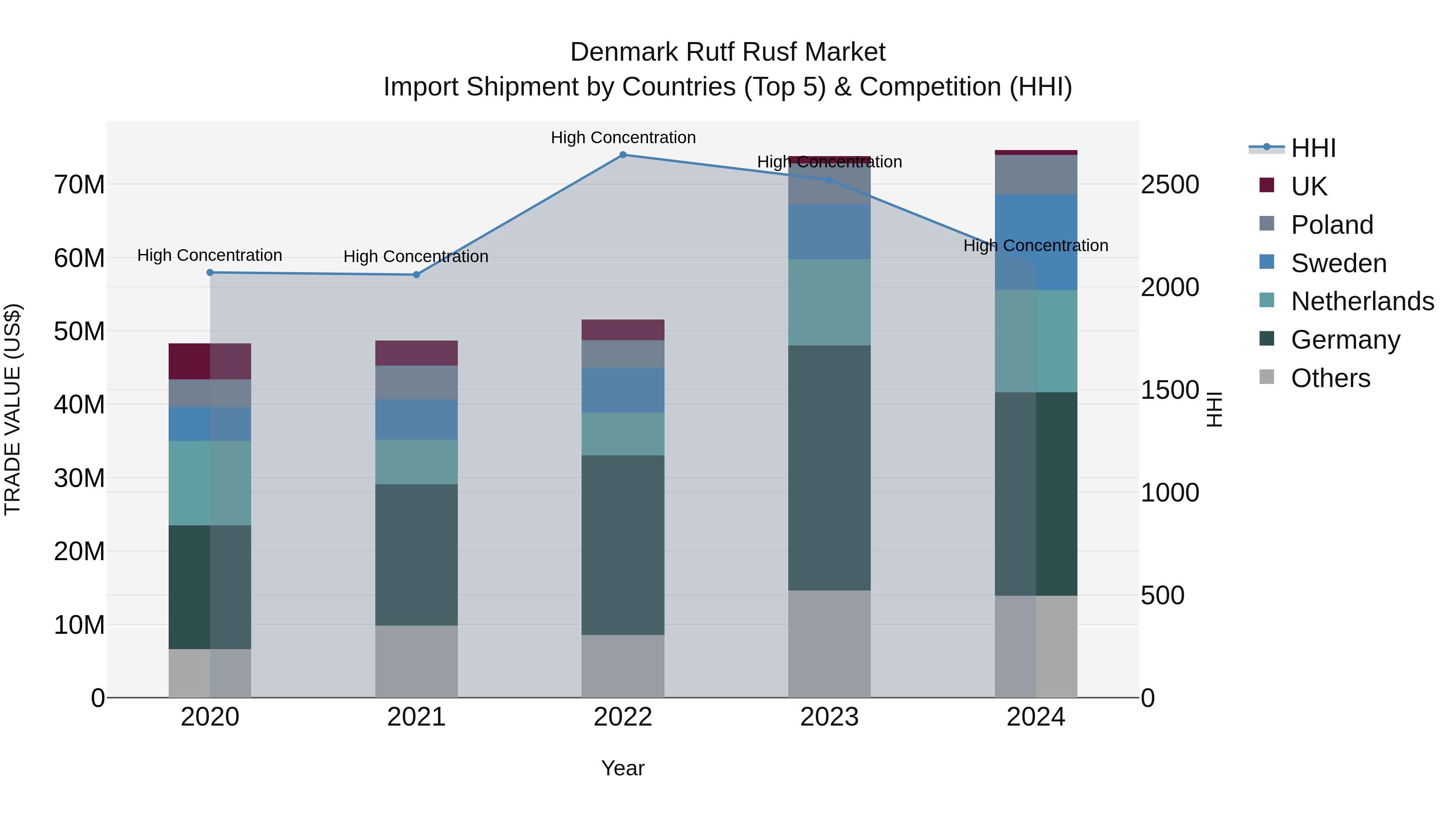Click the Sweden blue legend swatch
Screen dimensions: 1456x819
click(x=1267, y=262)
